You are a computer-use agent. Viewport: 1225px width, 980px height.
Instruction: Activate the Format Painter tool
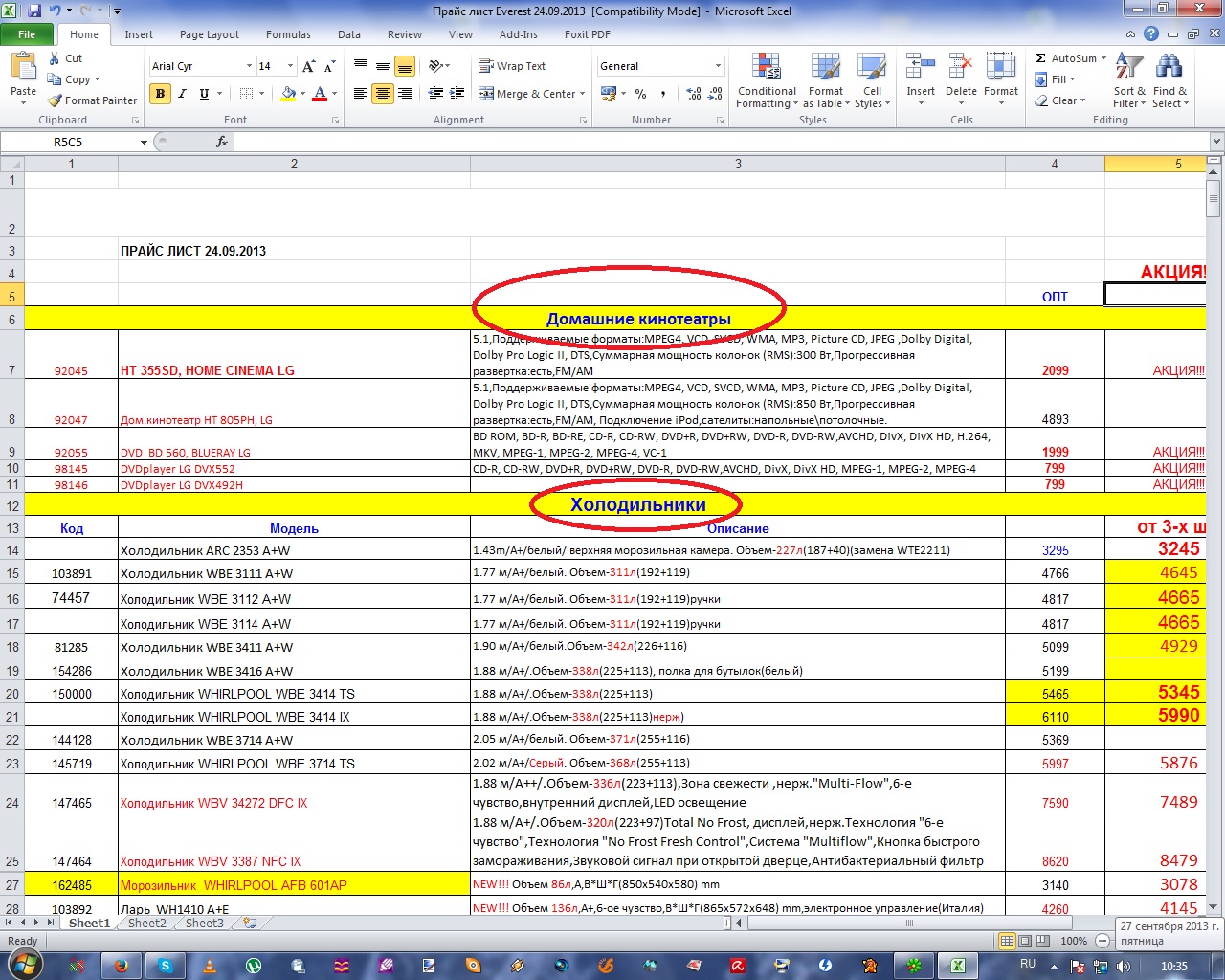93,100
